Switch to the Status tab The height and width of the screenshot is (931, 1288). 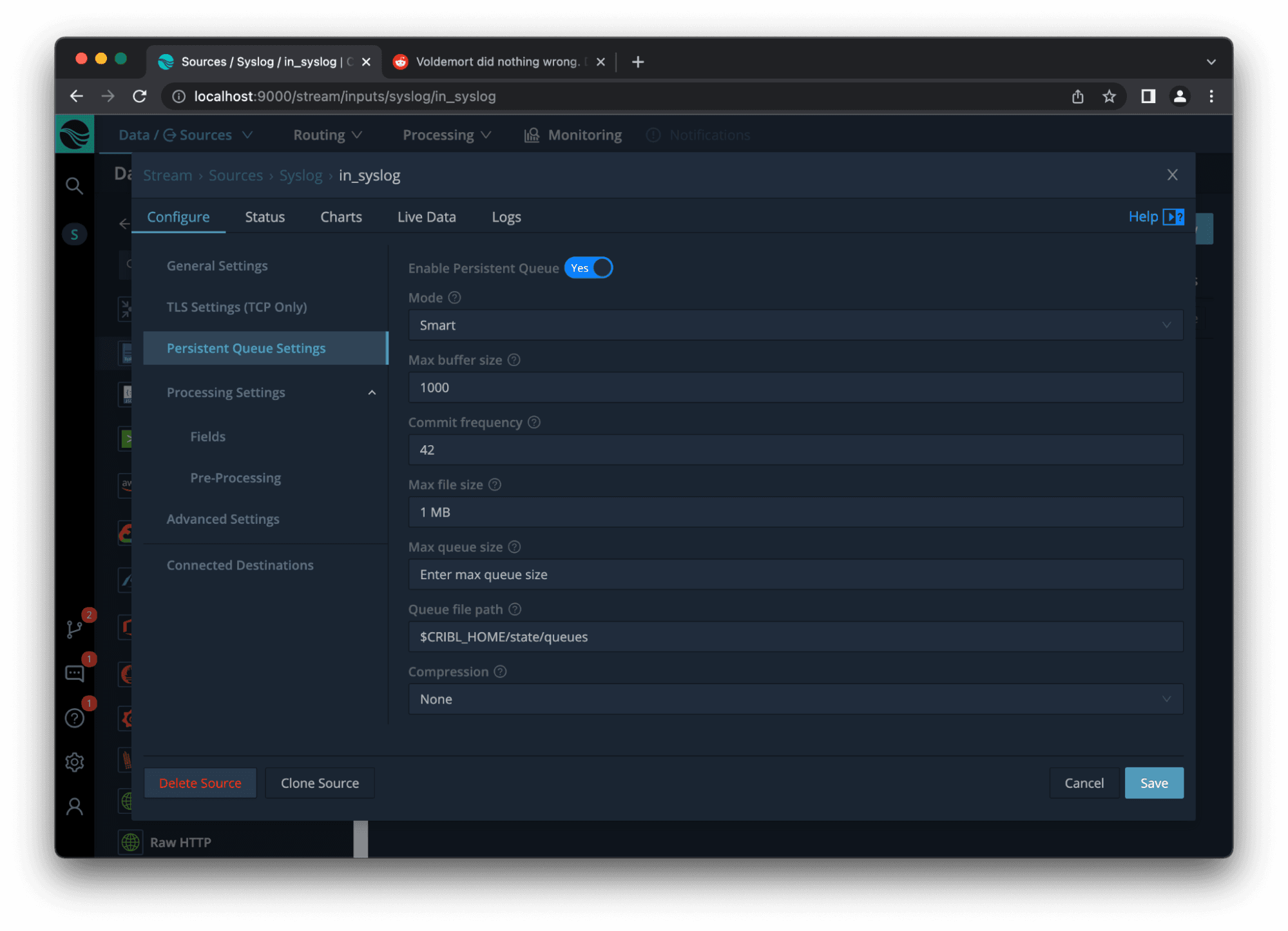[264, 217]
